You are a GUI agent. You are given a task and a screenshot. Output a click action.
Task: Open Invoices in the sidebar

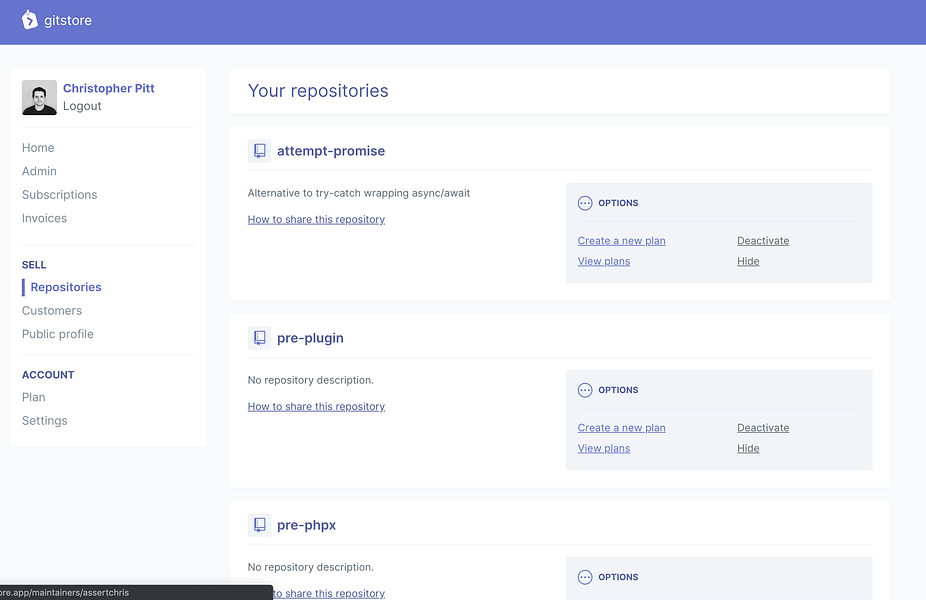(x=44, y=219)
